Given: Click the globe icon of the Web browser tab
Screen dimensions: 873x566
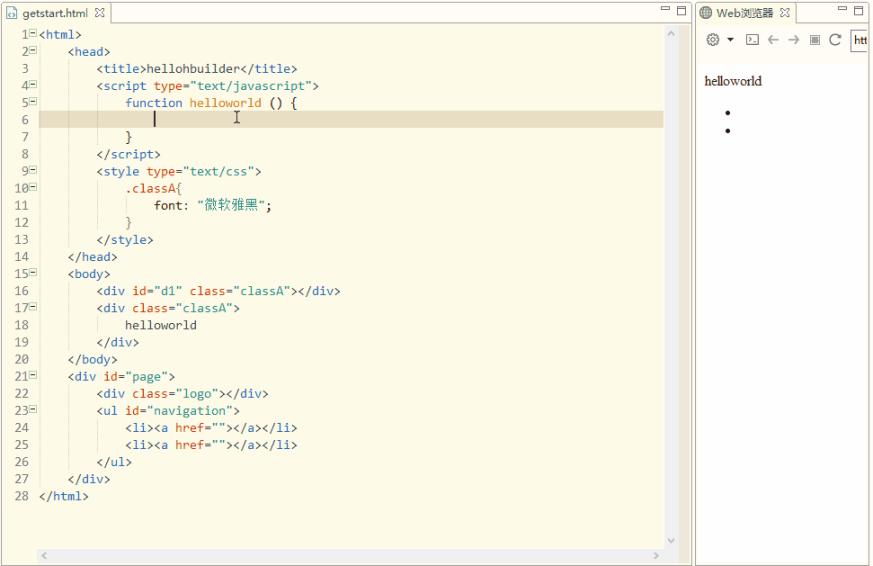Looking at the screenshot, I should pyautogui.click(x=705, y=13).
